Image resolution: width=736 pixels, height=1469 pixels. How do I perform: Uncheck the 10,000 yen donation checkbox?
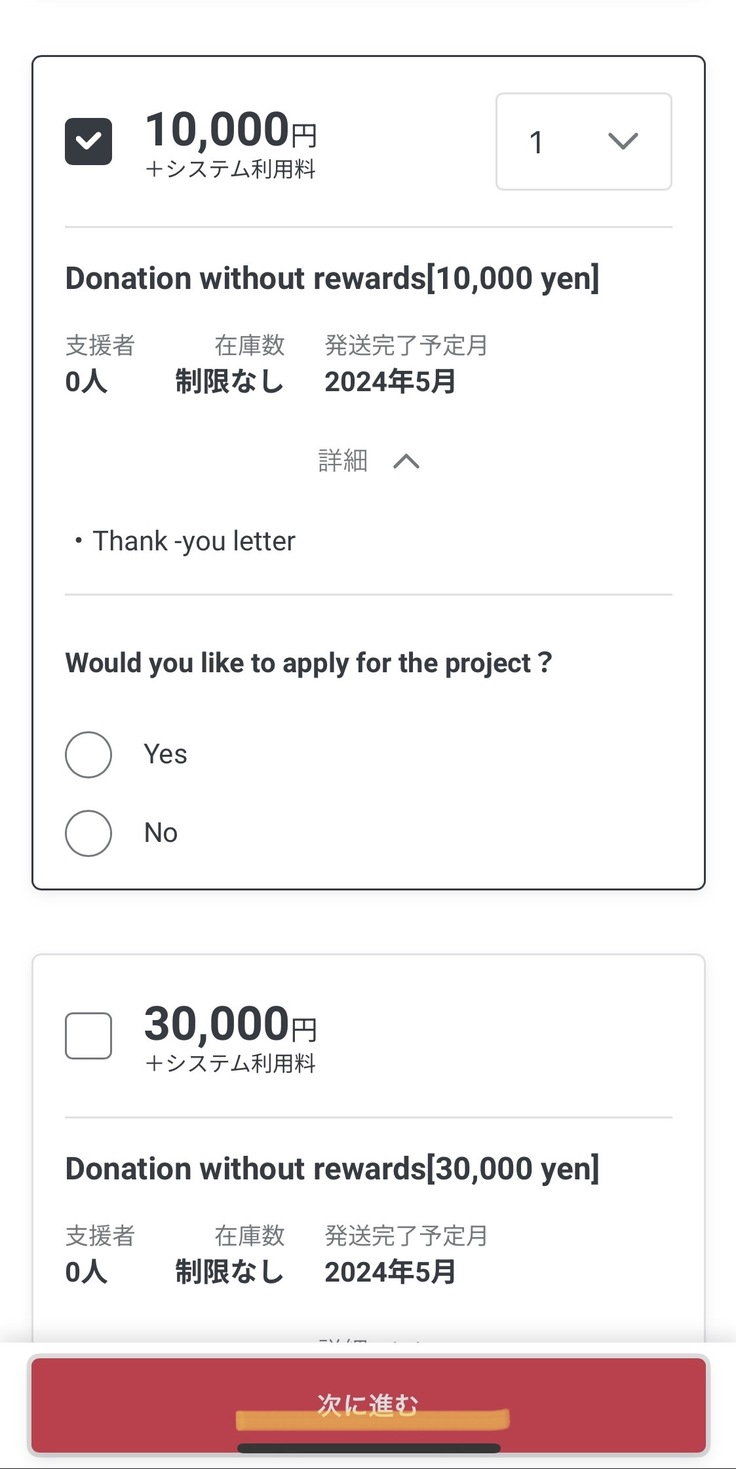(88, 142)
